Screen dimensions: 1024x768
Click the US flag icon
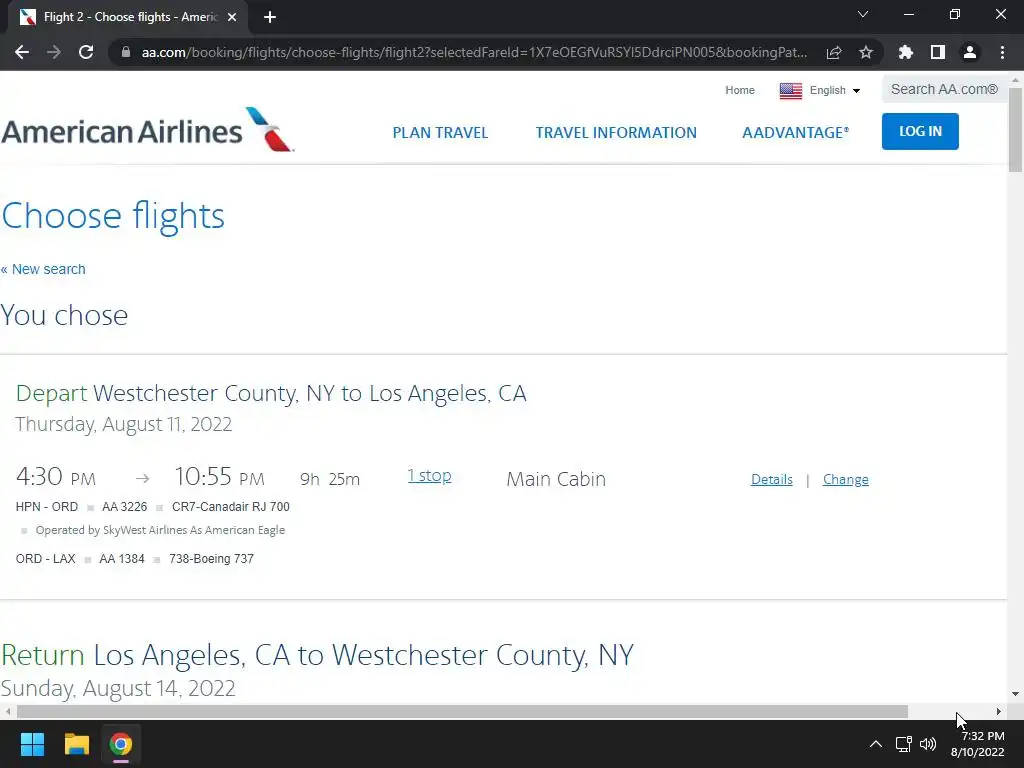pyautogui.click(x=790, y=91)
